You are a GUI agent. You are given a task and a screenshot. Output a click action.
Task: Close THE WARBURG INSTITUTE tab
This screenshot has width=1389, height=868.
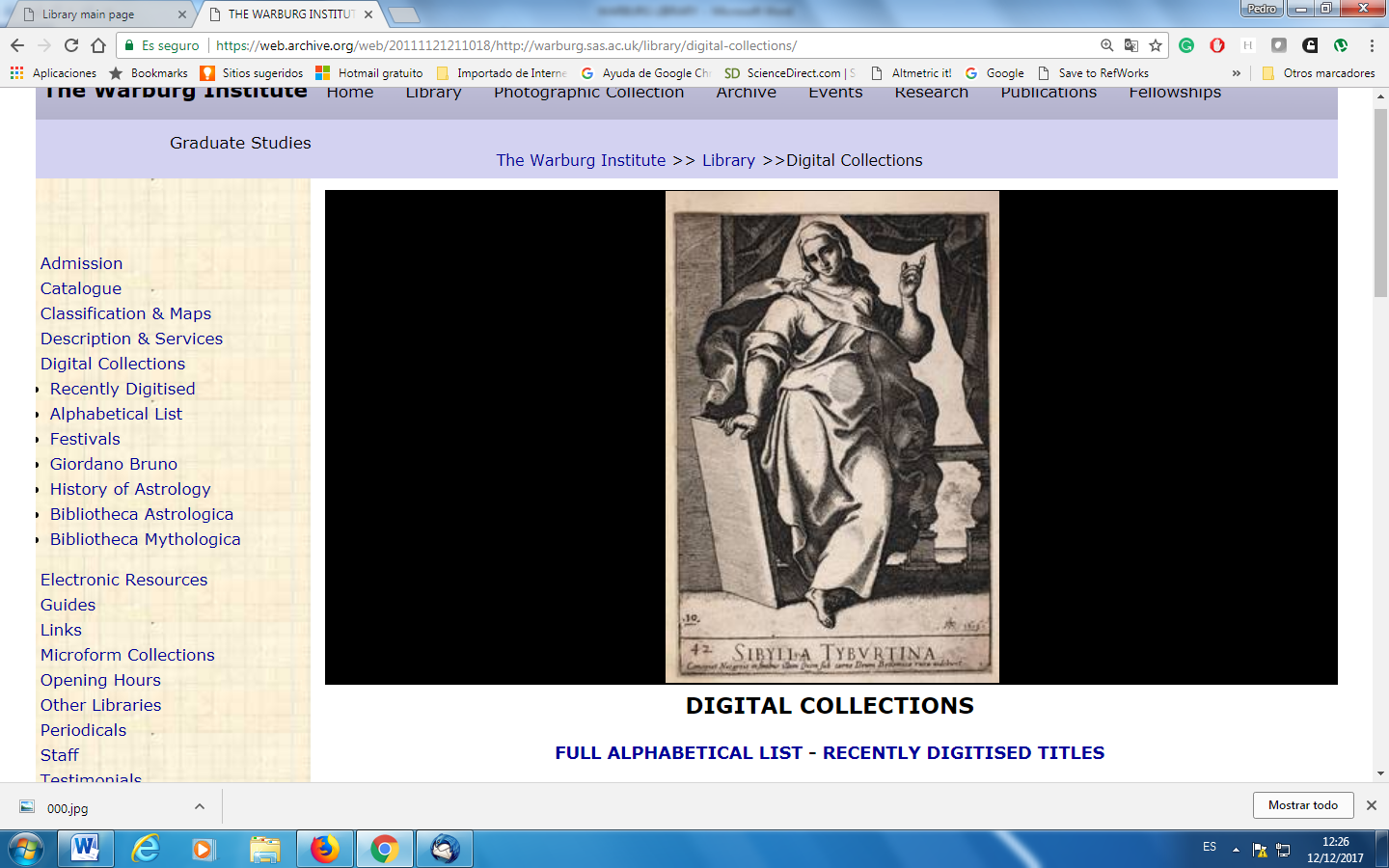(x=368, y=14)
